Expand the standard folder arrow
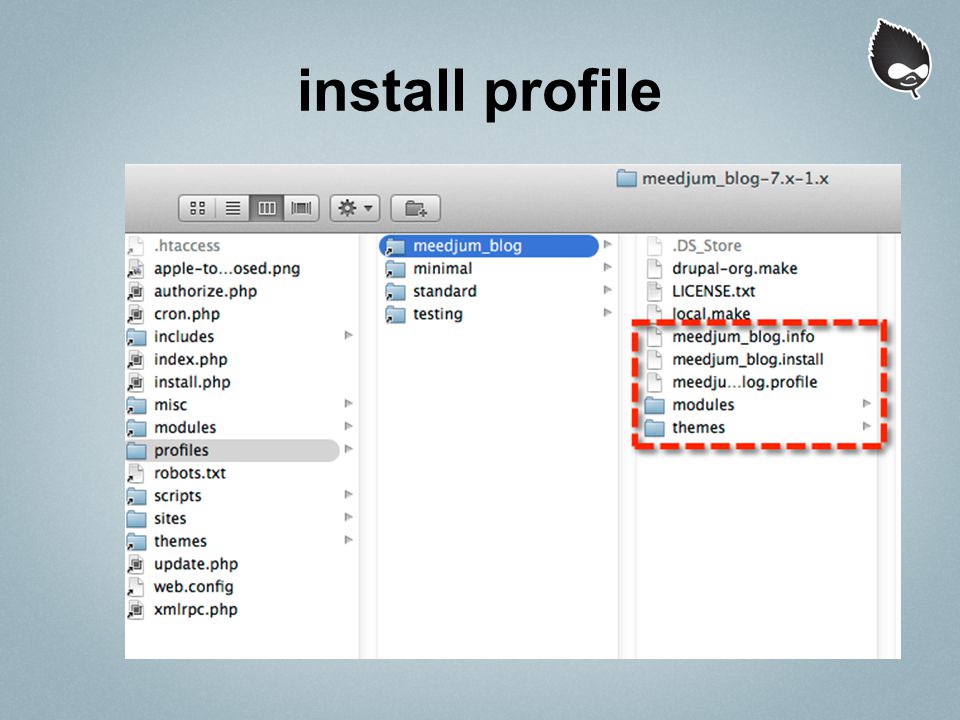 click(607, 290)
